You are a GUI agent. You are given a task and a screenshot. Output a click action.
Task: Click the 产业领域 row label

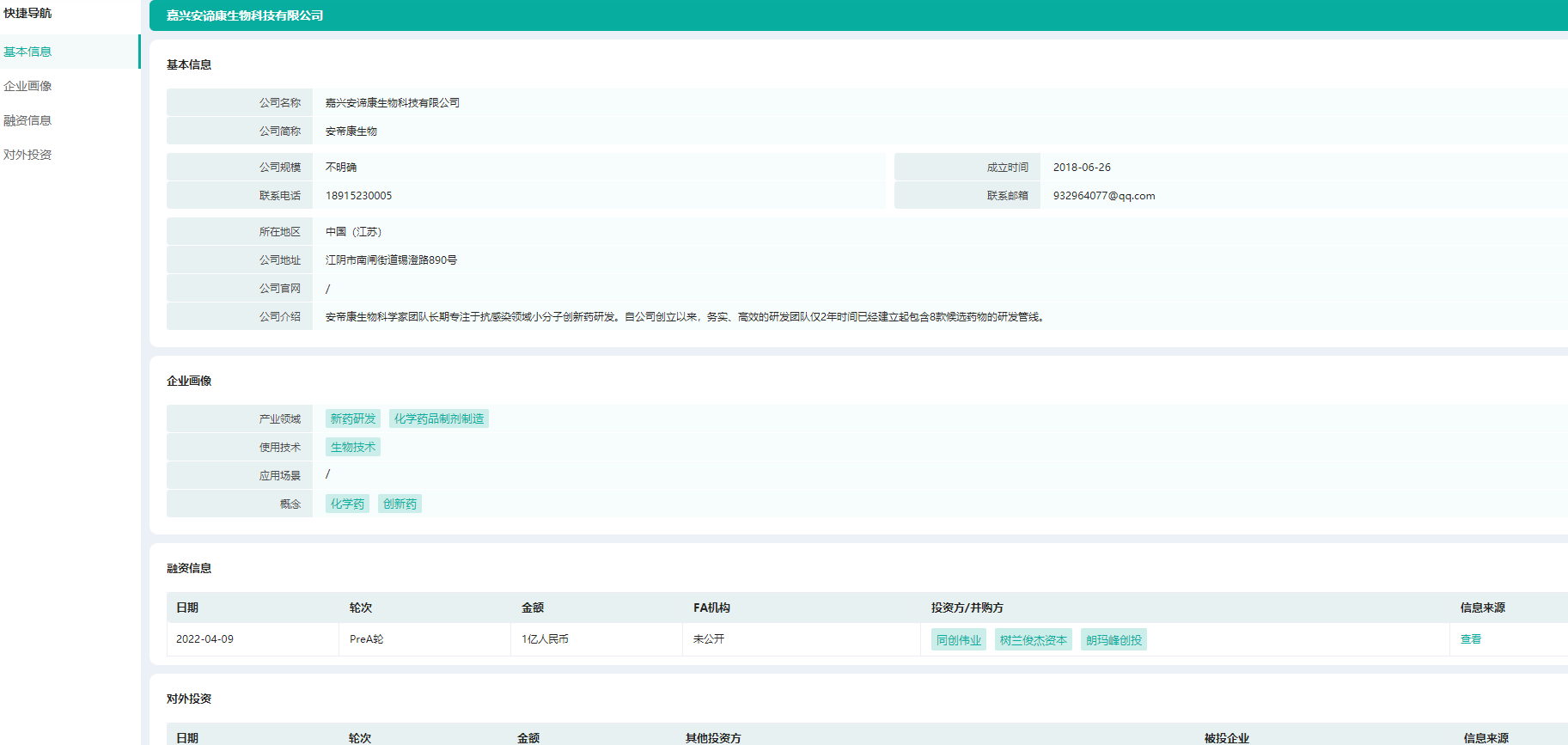click(x=280, y=419)
